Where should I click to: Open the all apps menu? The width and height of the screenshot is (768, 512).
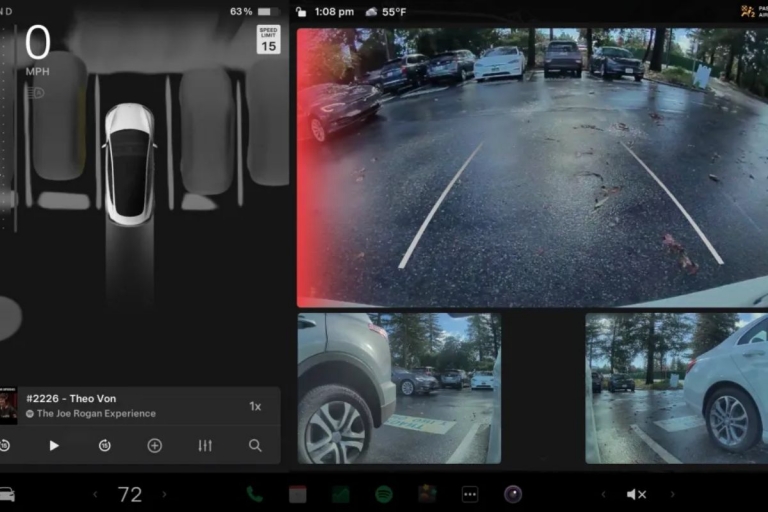(x=470, y=494)
